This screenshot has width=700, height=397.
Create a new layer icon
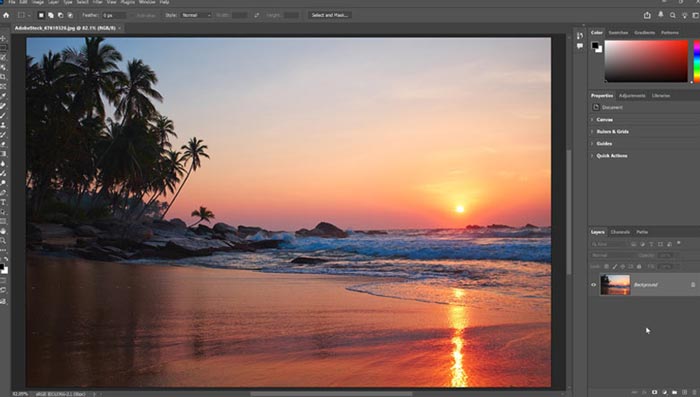[x=684, y=392]
